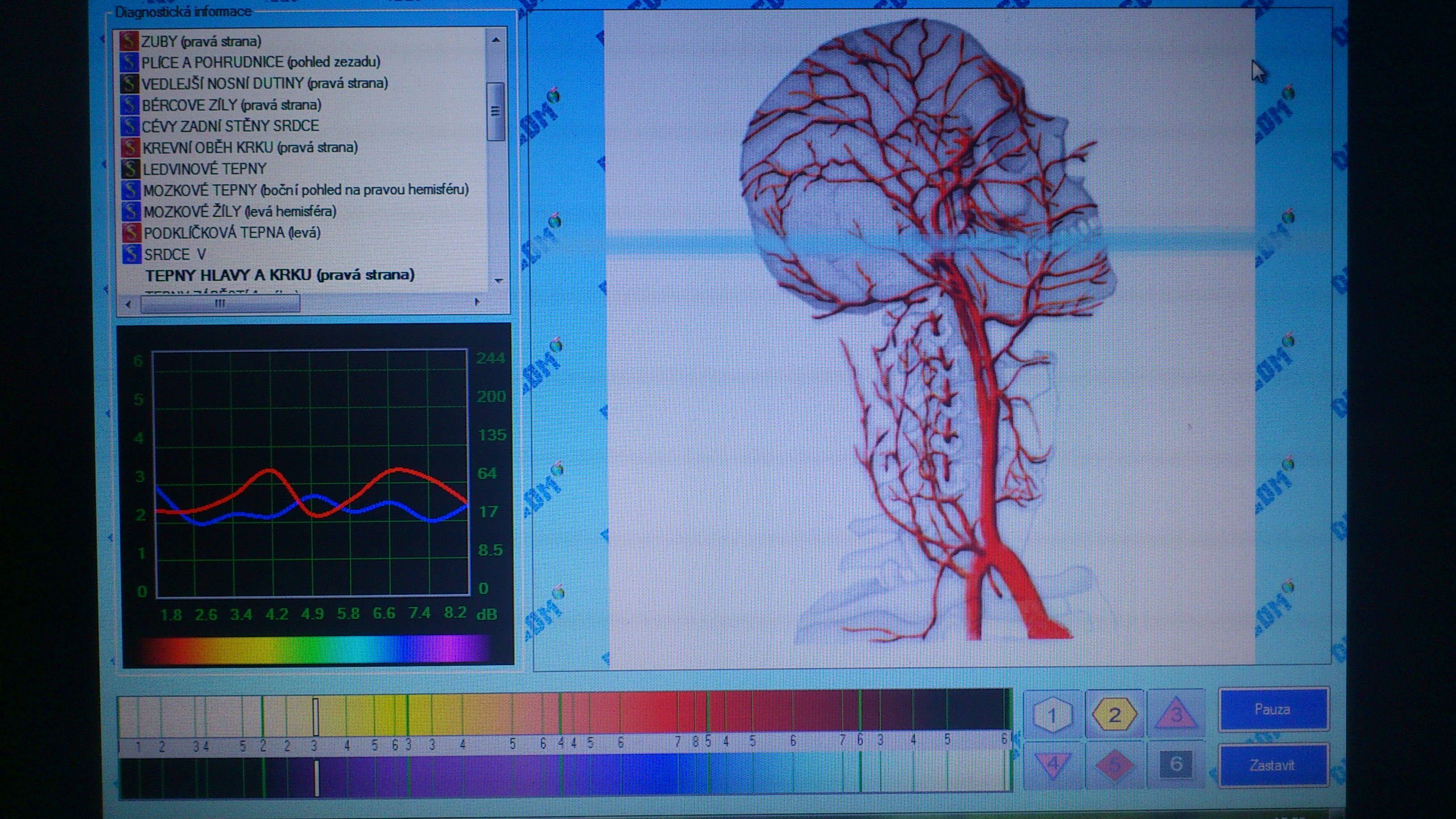Select MOZKOVÉ ŽÍLY (levá hemisféra)

240,211
